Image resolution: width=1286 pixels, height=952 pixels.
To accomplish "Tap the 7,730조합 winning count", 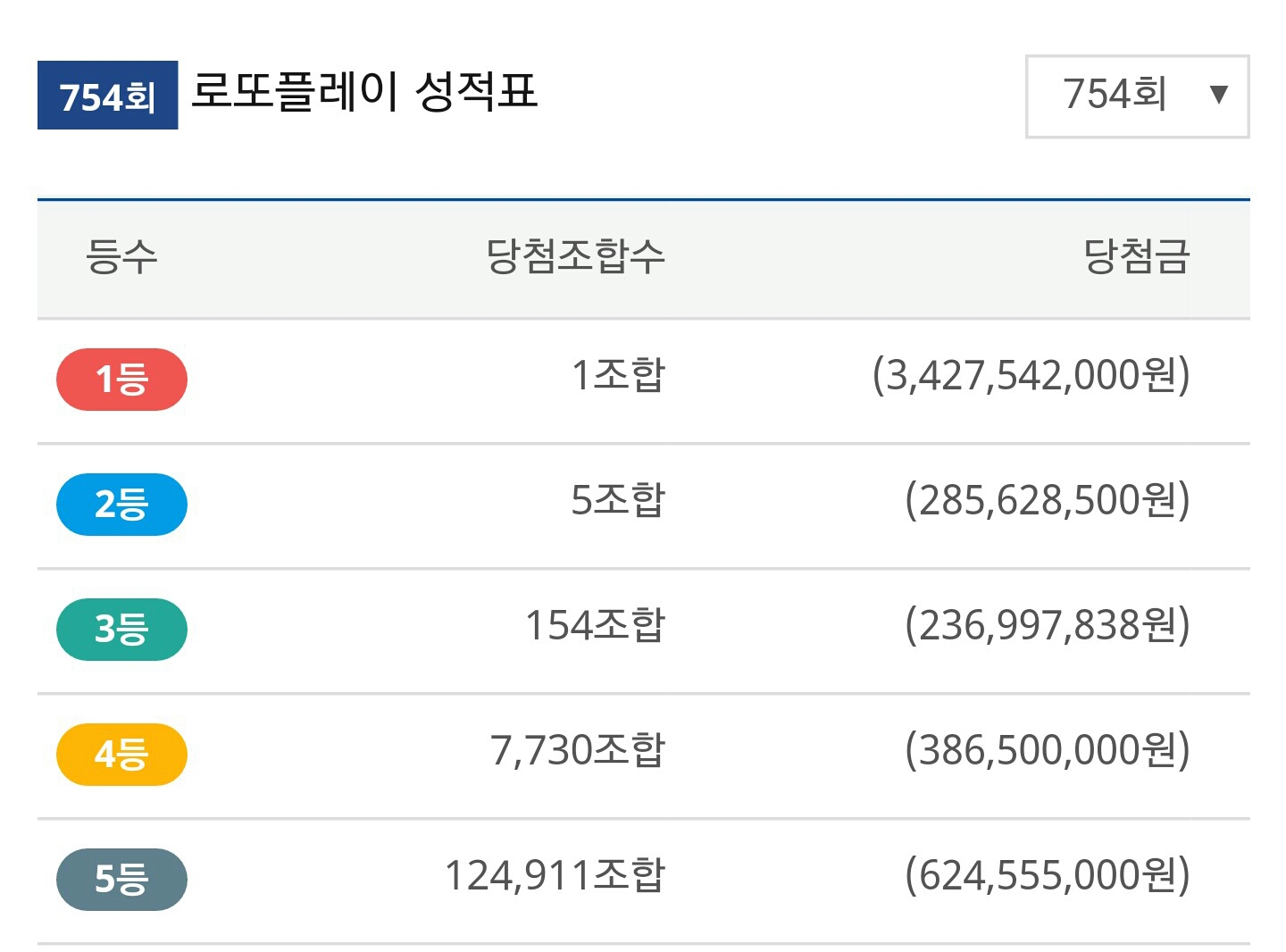I will click(x=578, y=750).
